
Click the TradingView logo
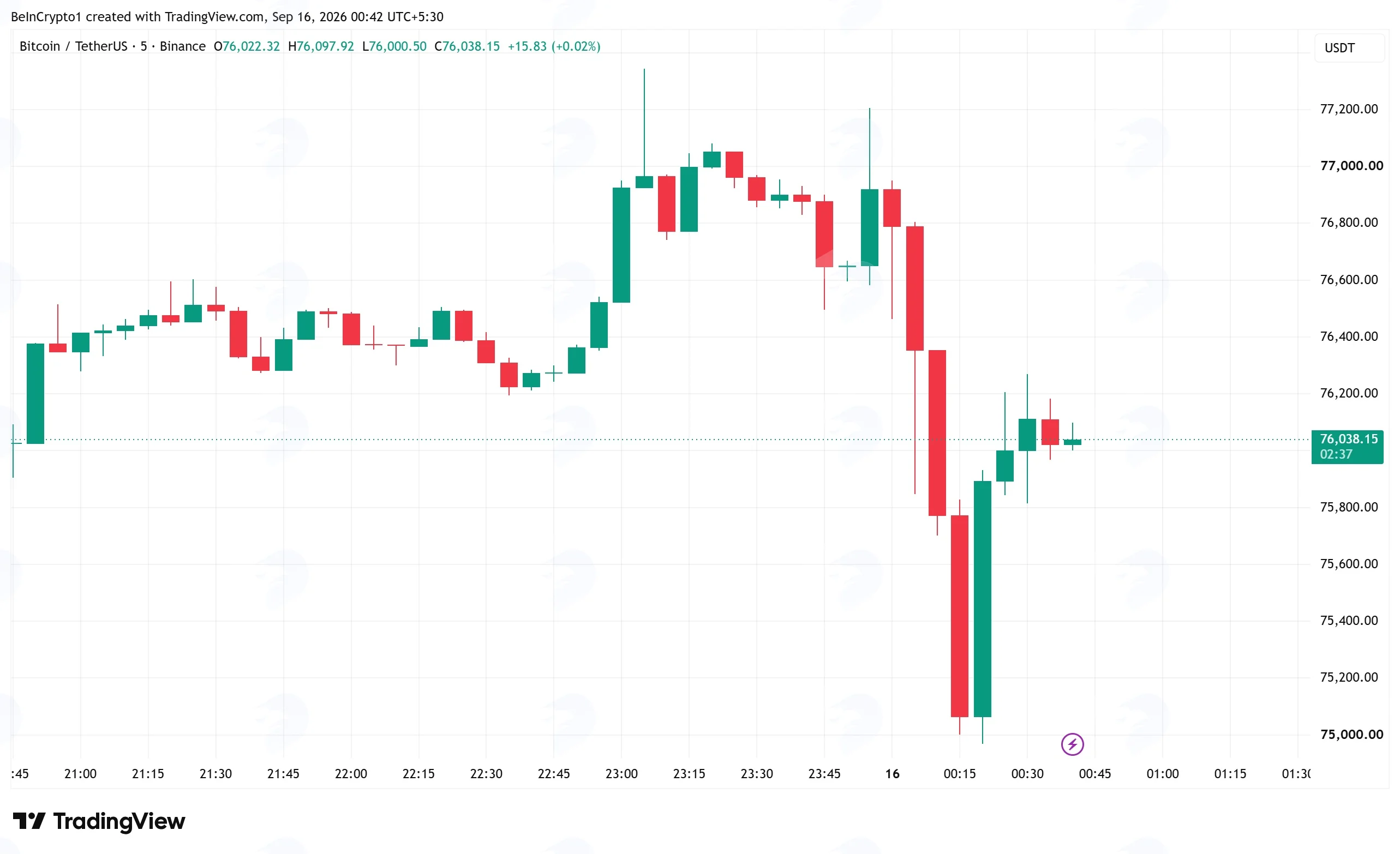pyautogui.click(x=99, y=821)
